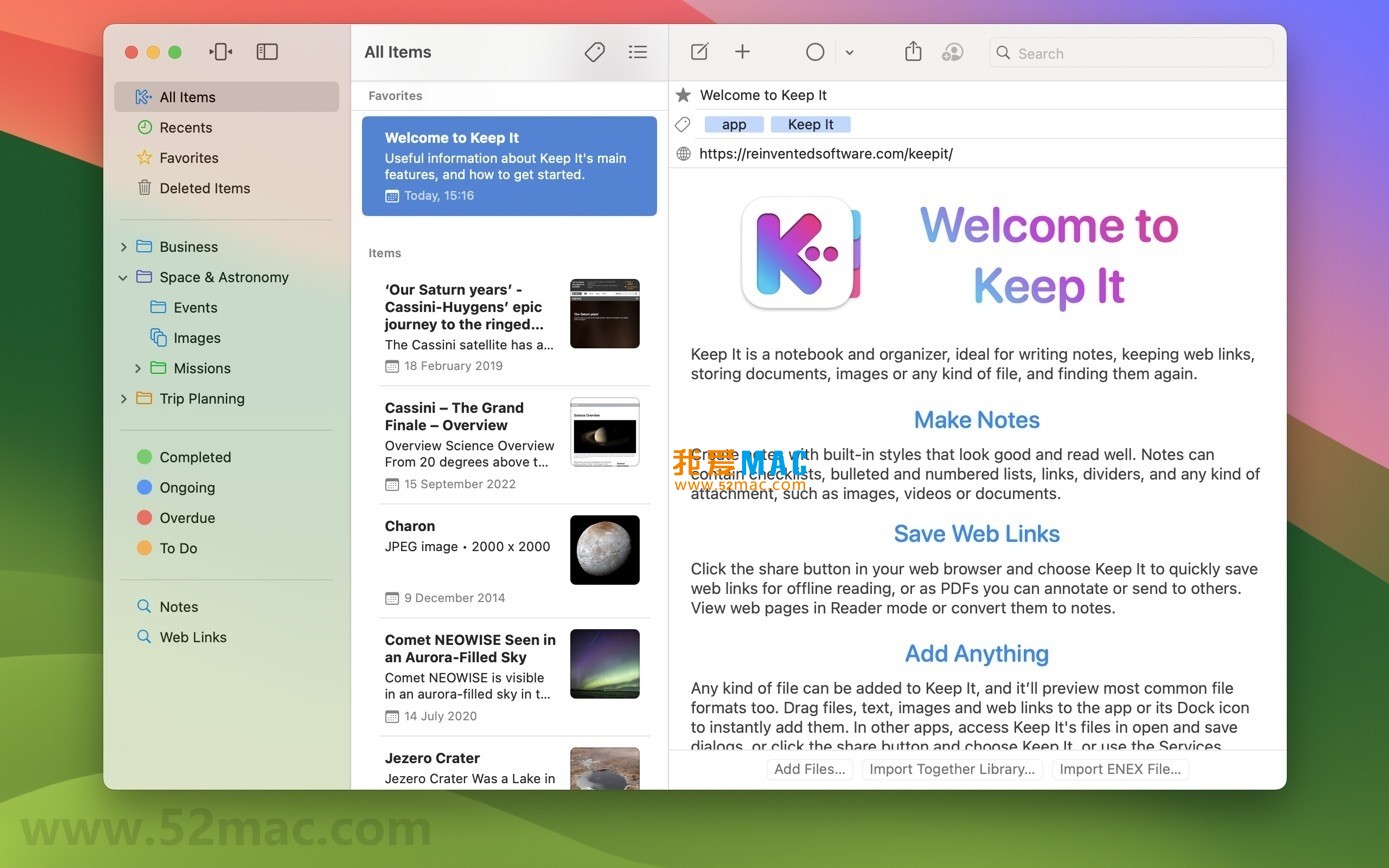
Task: Open the status dropdown chevron in the toolbar
Action: (849, 51)
